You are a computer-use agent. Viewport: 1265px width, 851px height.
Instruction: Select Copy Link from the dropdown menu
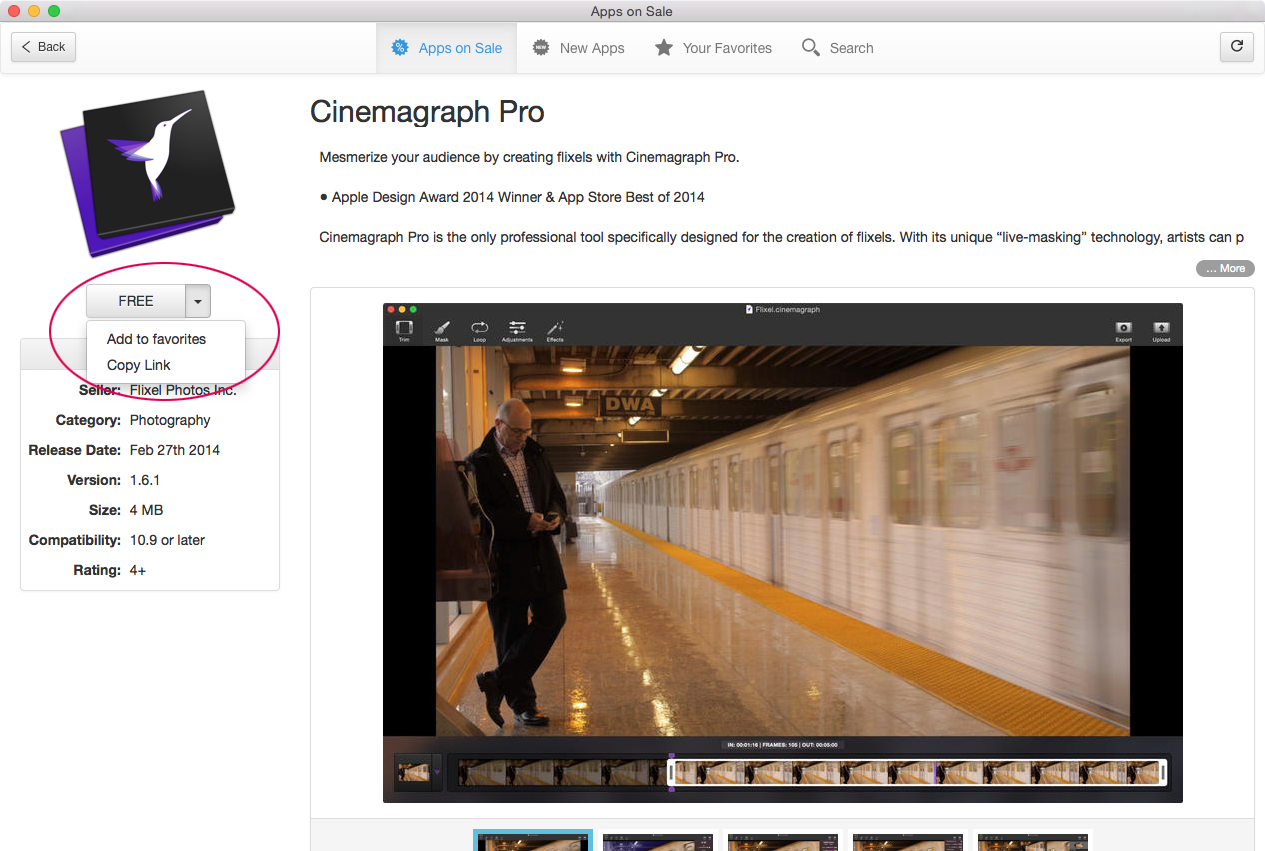pyautogui.click(x=139, y=365)
